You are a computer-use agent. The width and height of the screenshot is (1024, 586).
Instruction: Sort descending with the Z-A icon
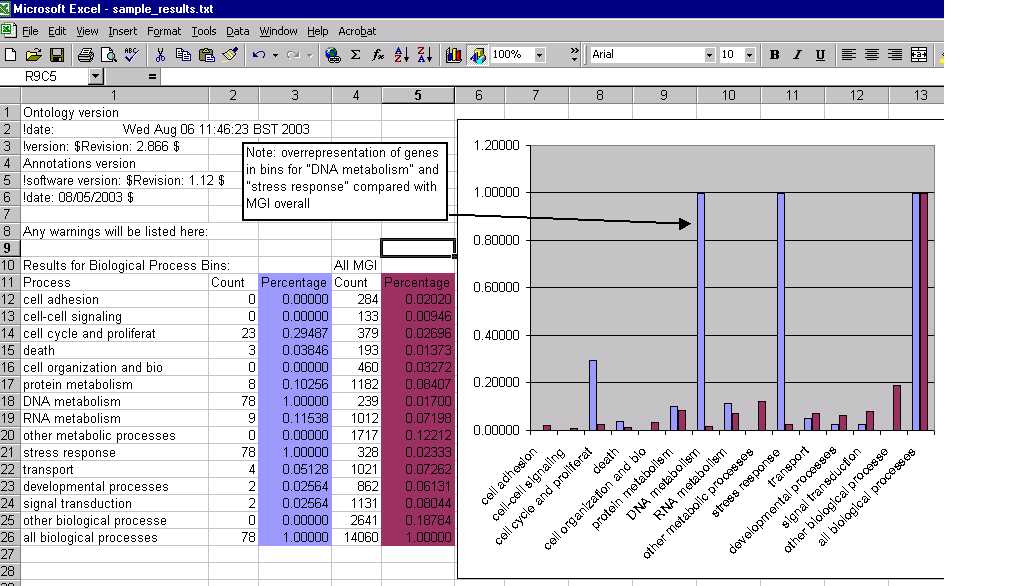point(424,55)
